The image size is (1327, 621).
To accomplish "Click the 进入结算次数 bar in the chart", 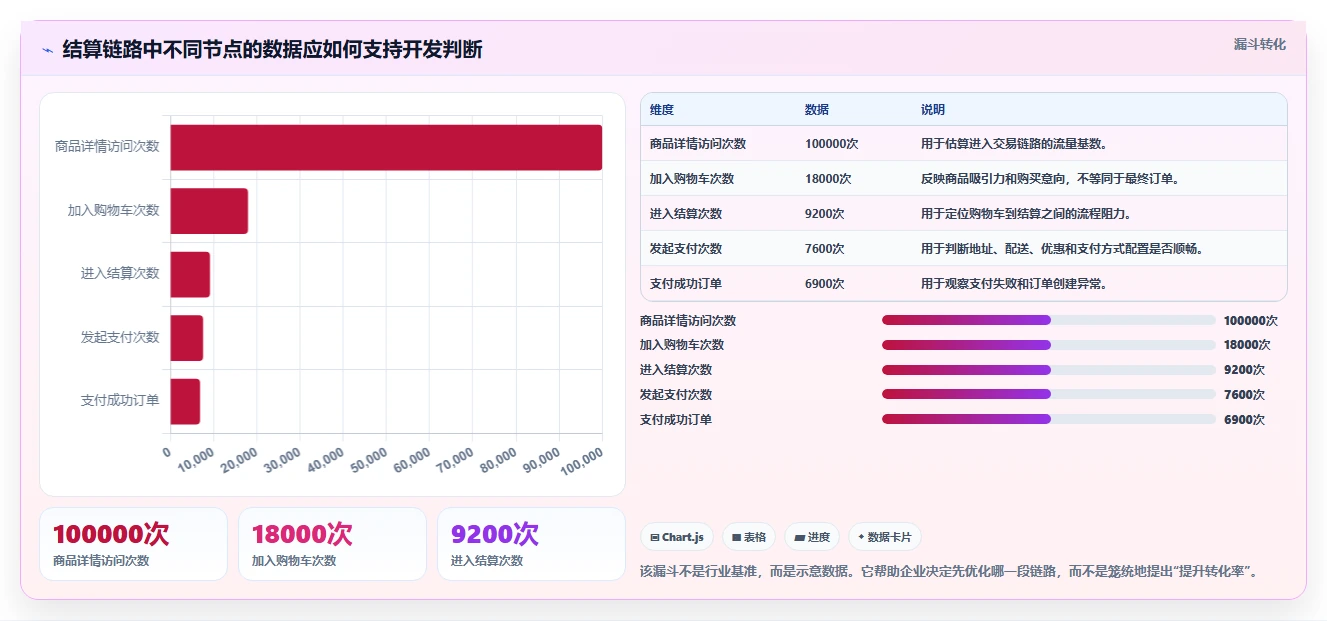I will [x=190, y=274].
